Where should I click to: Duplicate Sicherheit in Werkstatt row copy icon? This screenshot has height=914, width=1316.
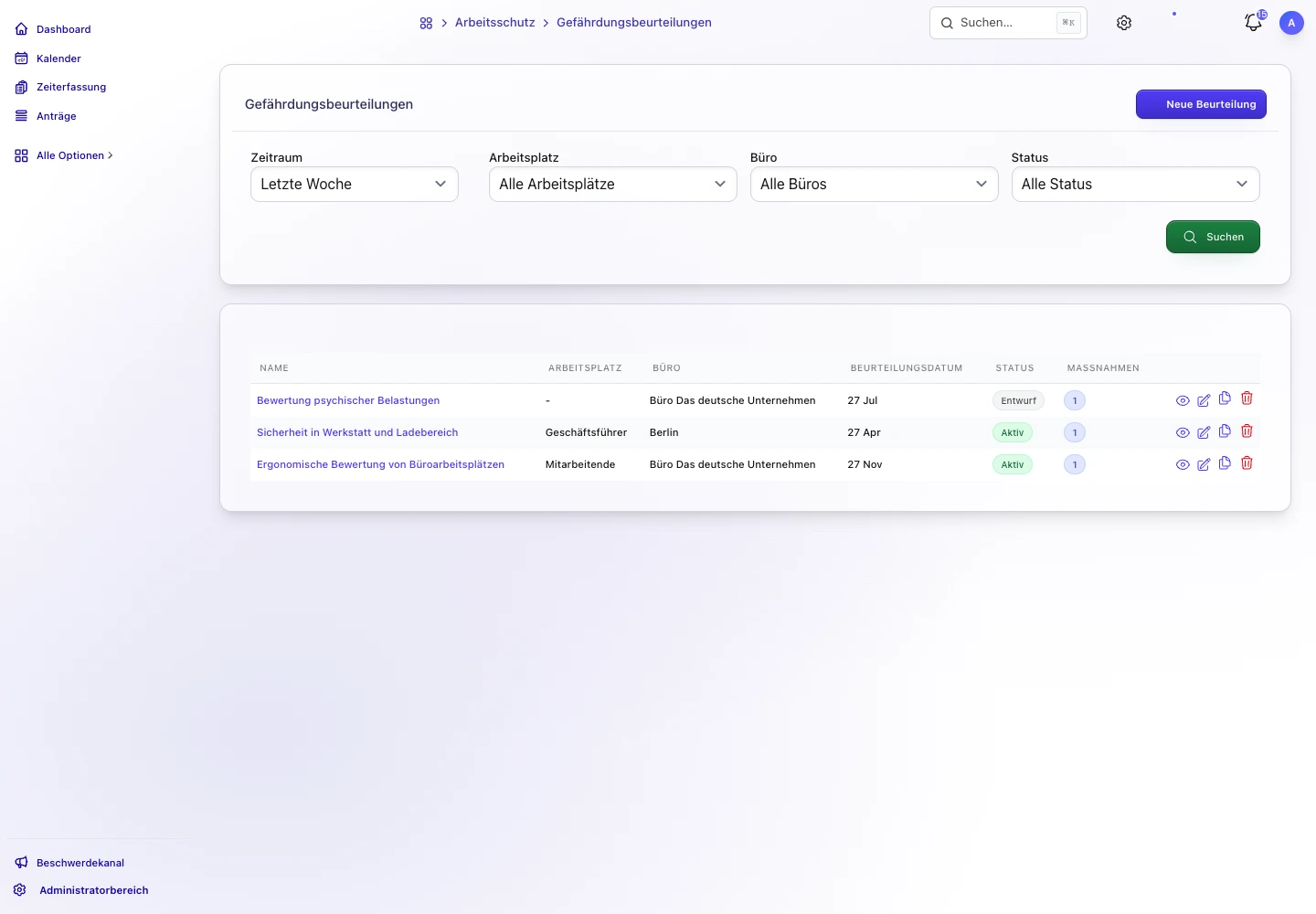[1225, 430]
